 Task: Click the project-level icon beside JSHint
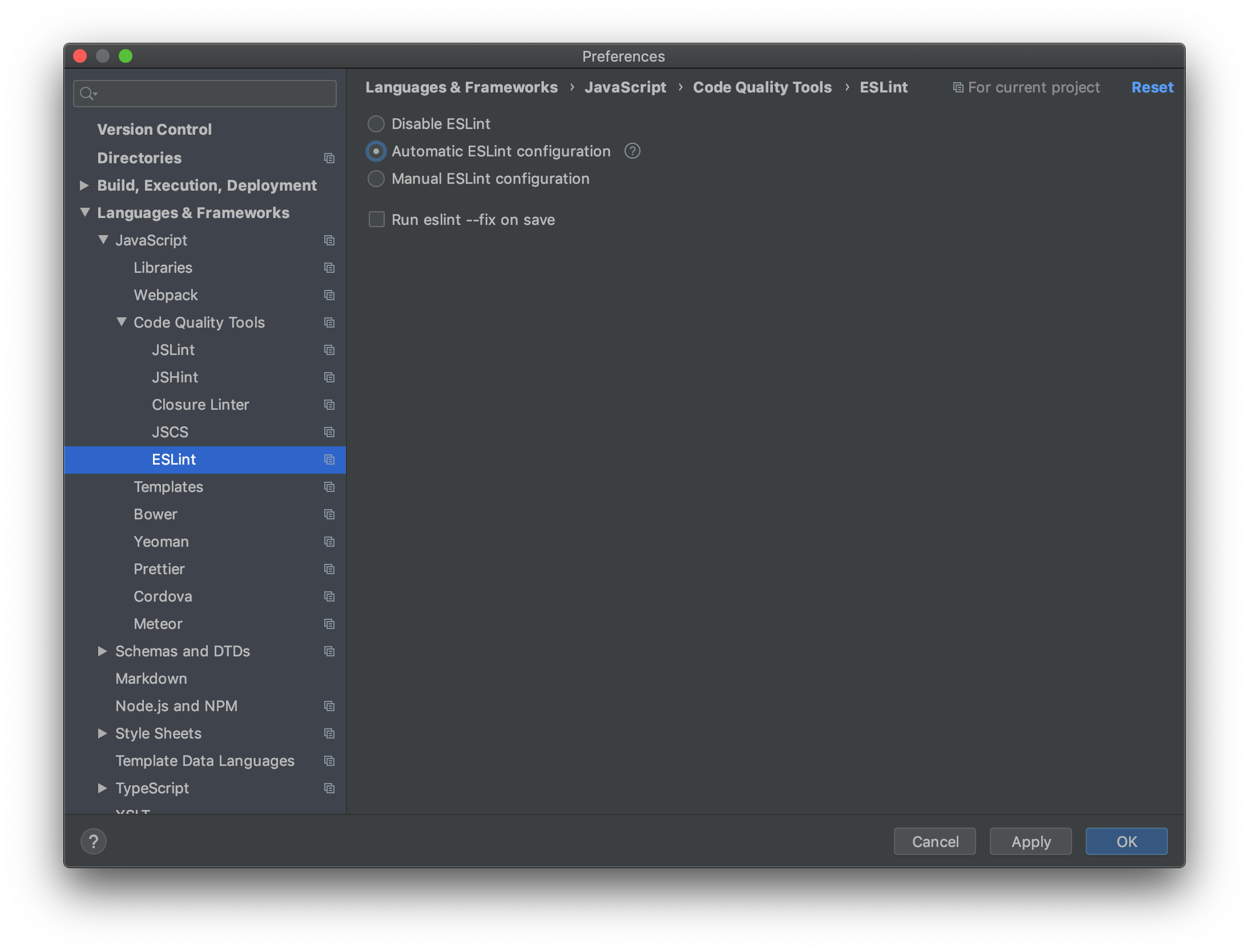pyautogui.click(x=329, y=377)
